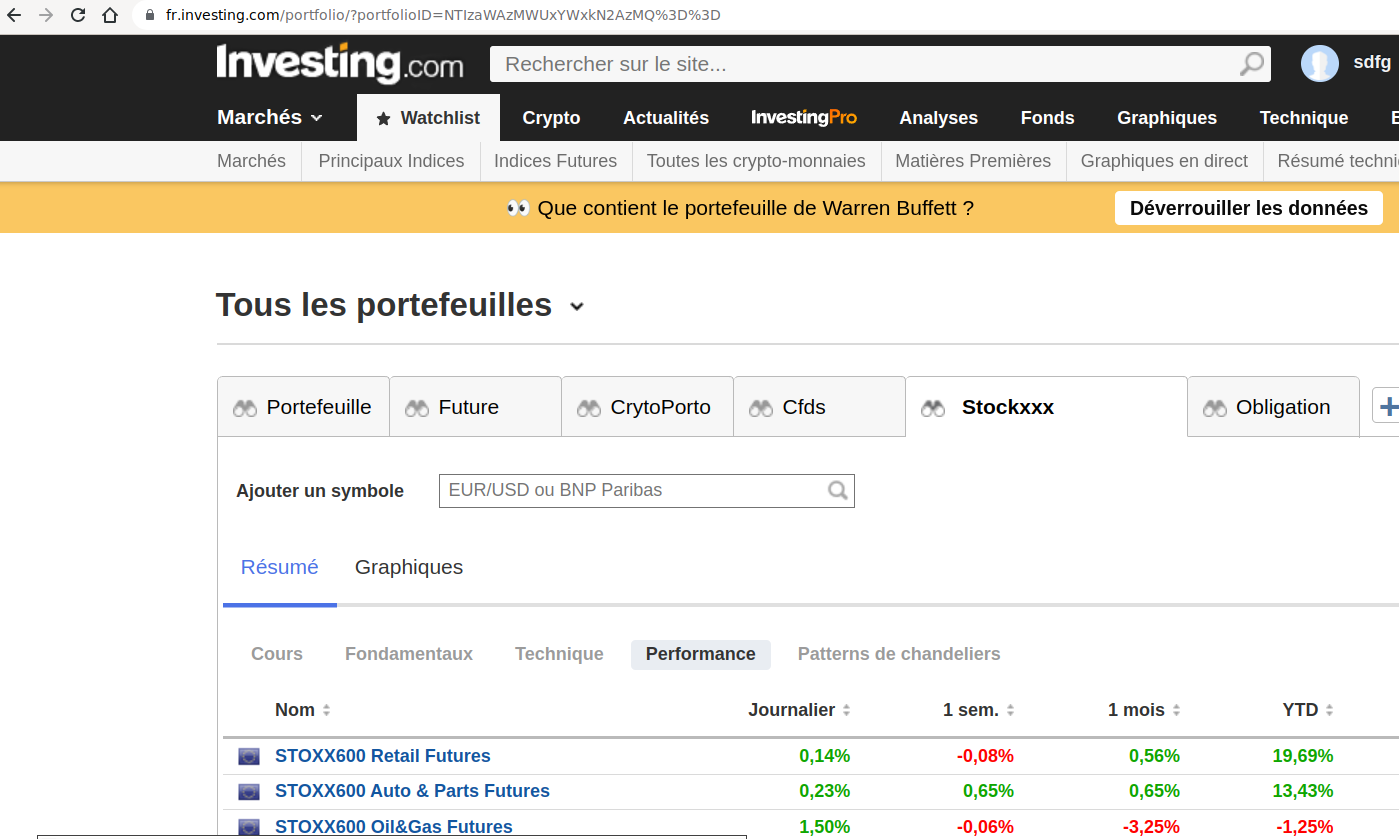This screenshot has height=839, width=1399.
Task: Open the CrytoPorto watchlist tab
Action: 648,407
